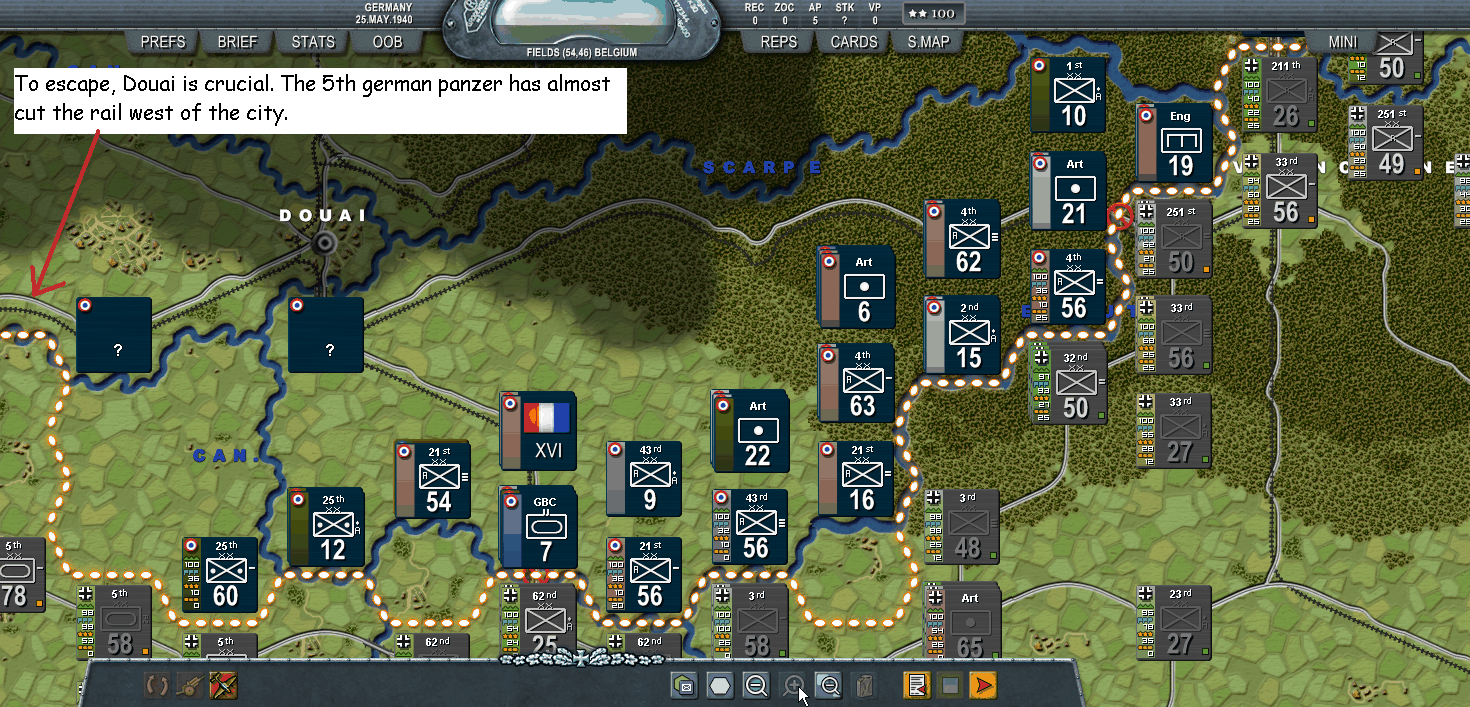This screenshot has width=1470, height=707.
Task: Select the XVI corps HQ flag unit
Action: pos(538,431)
